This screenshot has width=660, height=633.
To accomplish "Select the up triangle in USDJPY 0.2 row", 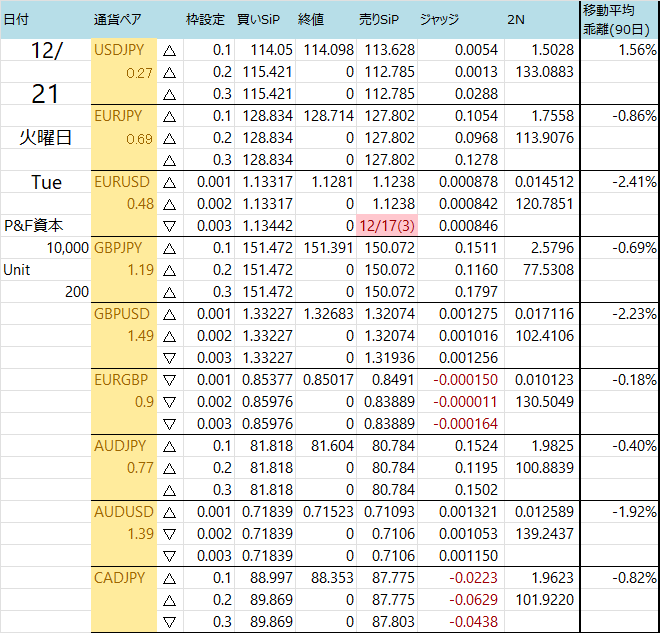I will (170, 73).
